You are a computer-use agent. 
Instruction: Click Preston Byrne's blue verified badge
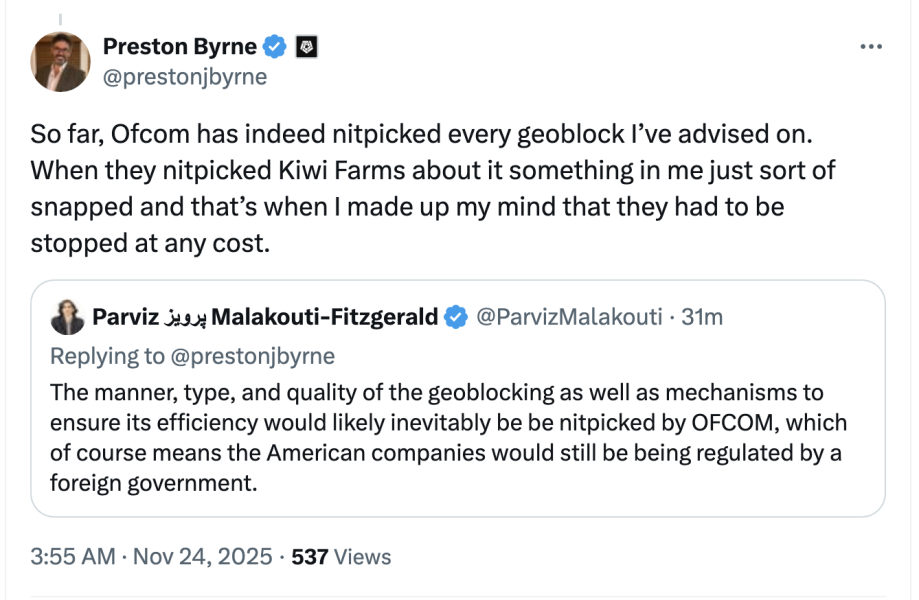click(x=275, y=47)
